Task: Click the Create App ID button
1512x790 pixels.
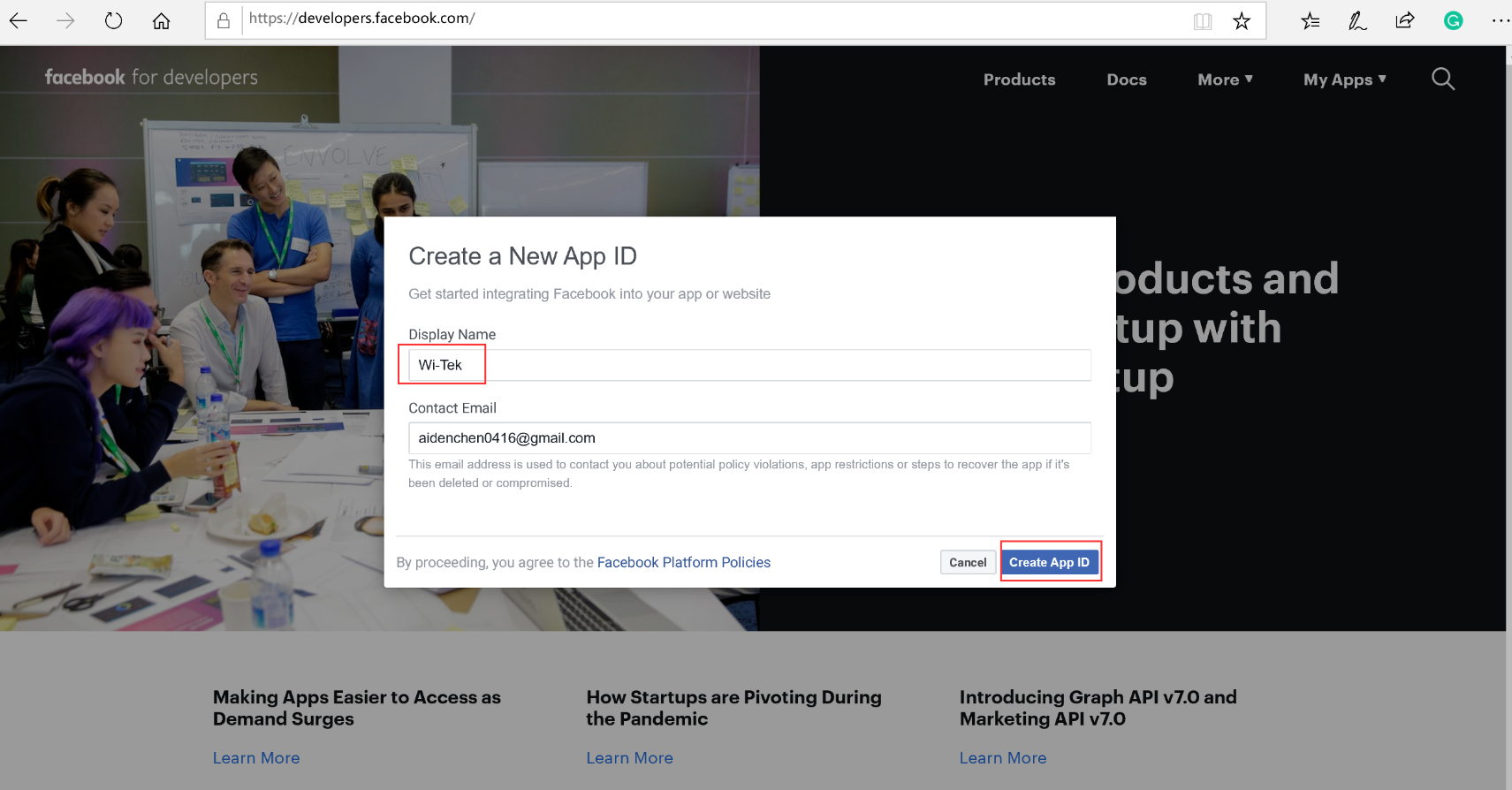Action: pos(1050,562)
